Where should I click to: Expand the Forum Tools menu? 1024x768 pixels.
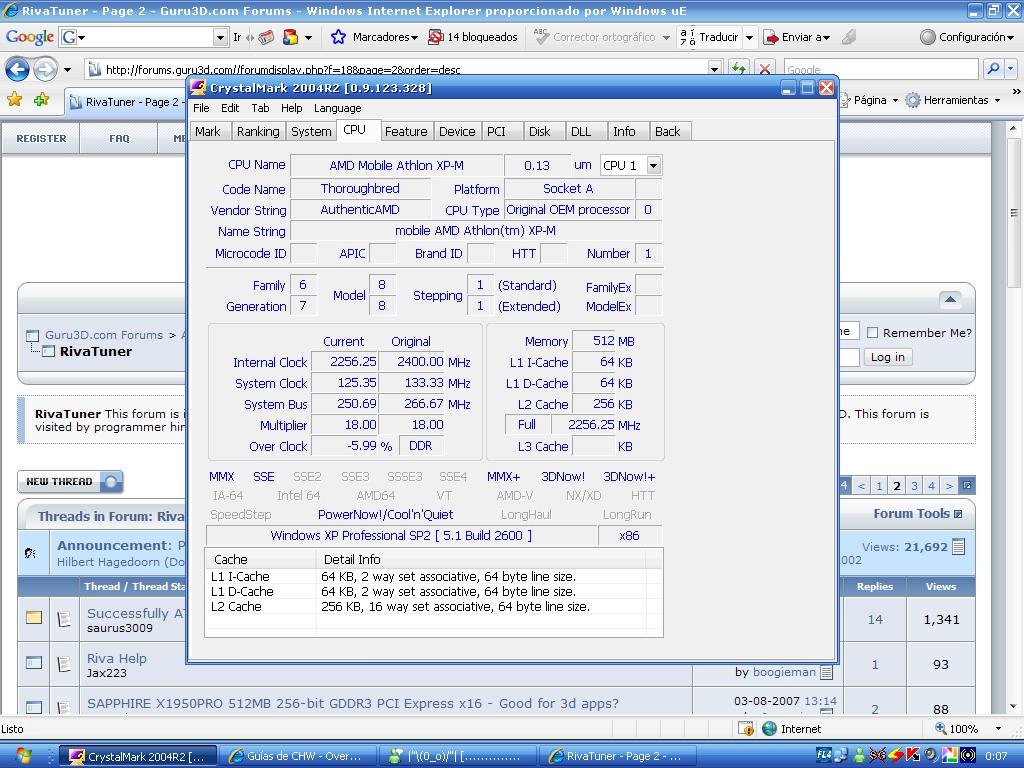tap(917, 514)
